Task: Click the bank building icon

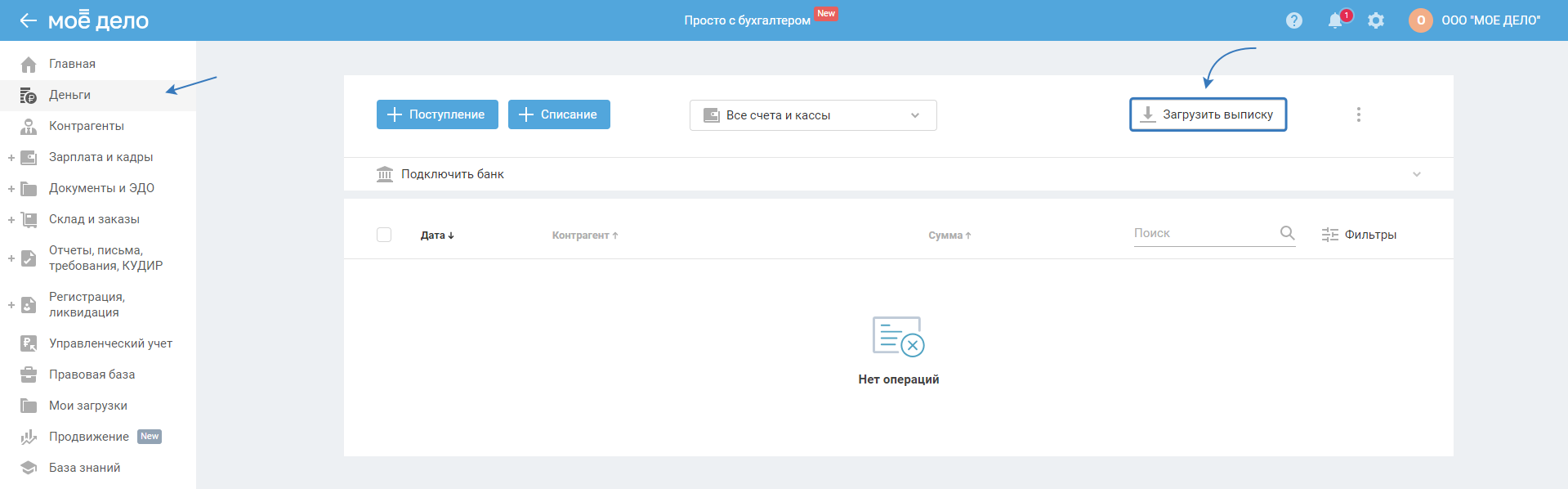Action: pos(385,174)
